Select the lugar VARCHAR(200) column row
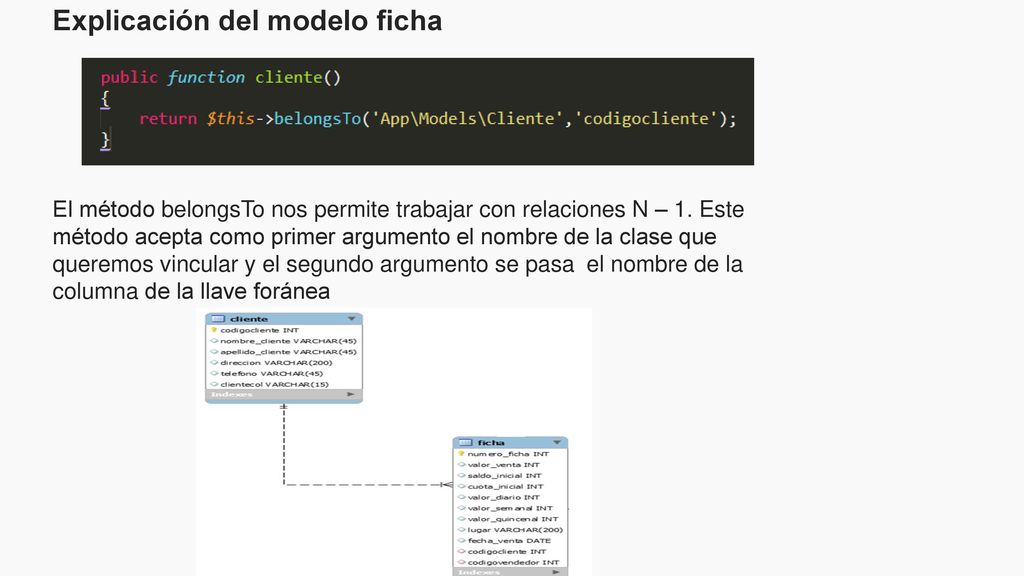The width and height of the screenshot is (1024, 576). (x=510, y=530)
